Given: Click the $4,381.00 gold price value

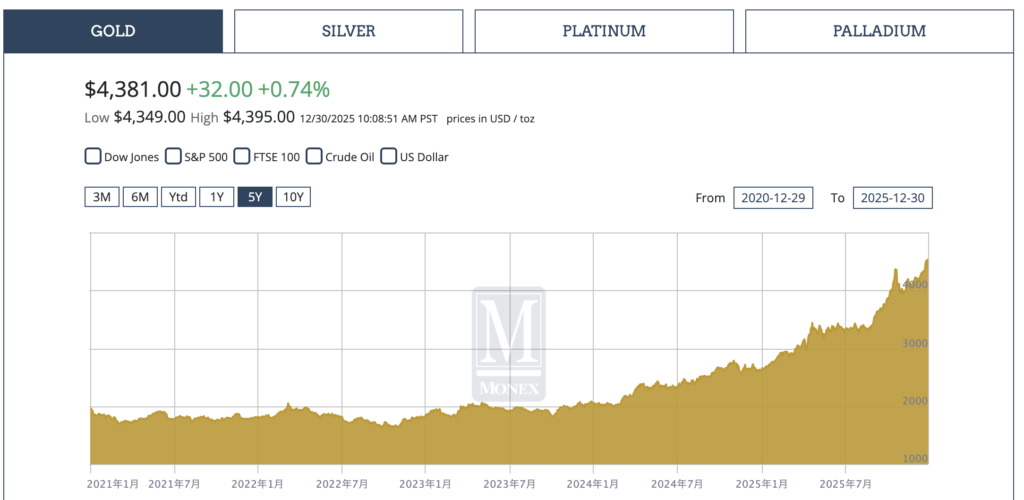Looking at the screenshot, I should coord(131,89).
